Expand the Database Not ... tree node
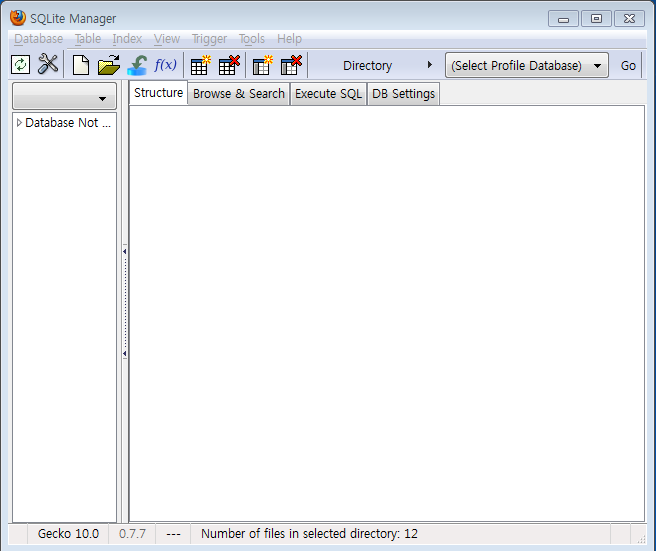656x551 pixels. 19,123
